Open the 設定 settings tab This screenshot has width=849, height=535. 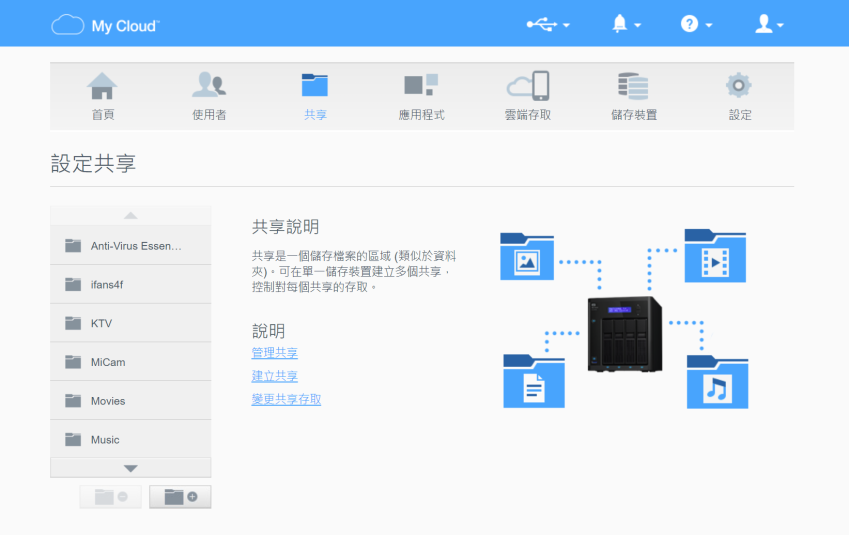coord(740,96)
